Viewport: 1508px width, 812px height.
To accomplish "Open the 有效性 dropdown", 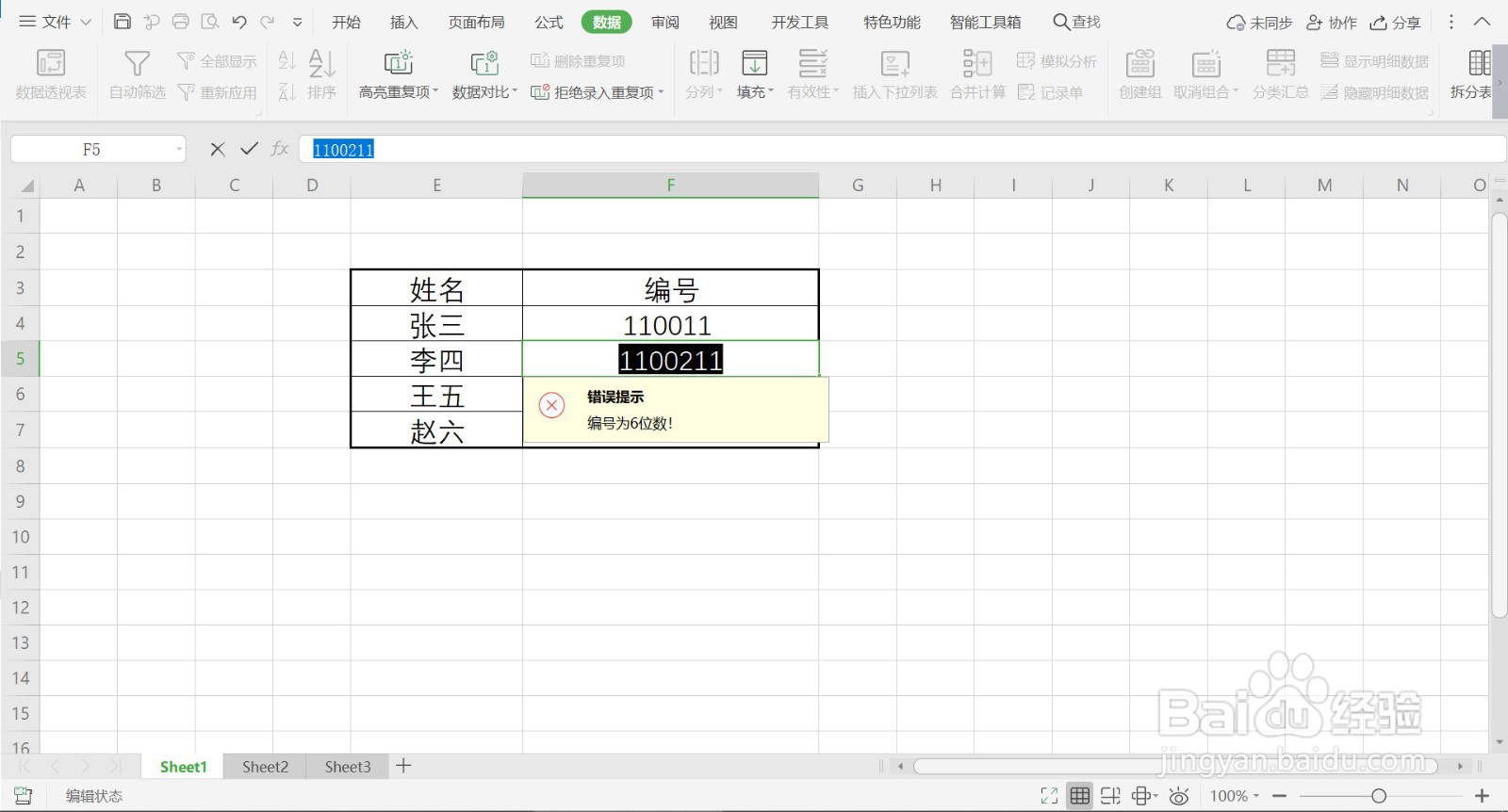I will click(x=812, y=92).
